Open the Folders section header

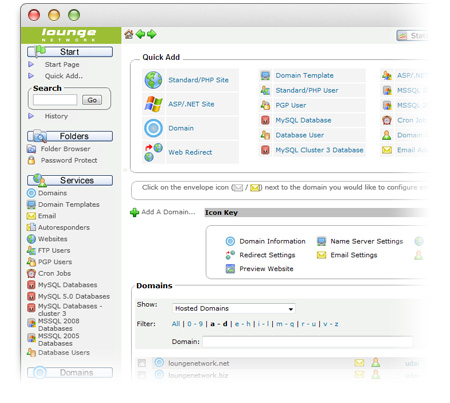coord(70,136)
